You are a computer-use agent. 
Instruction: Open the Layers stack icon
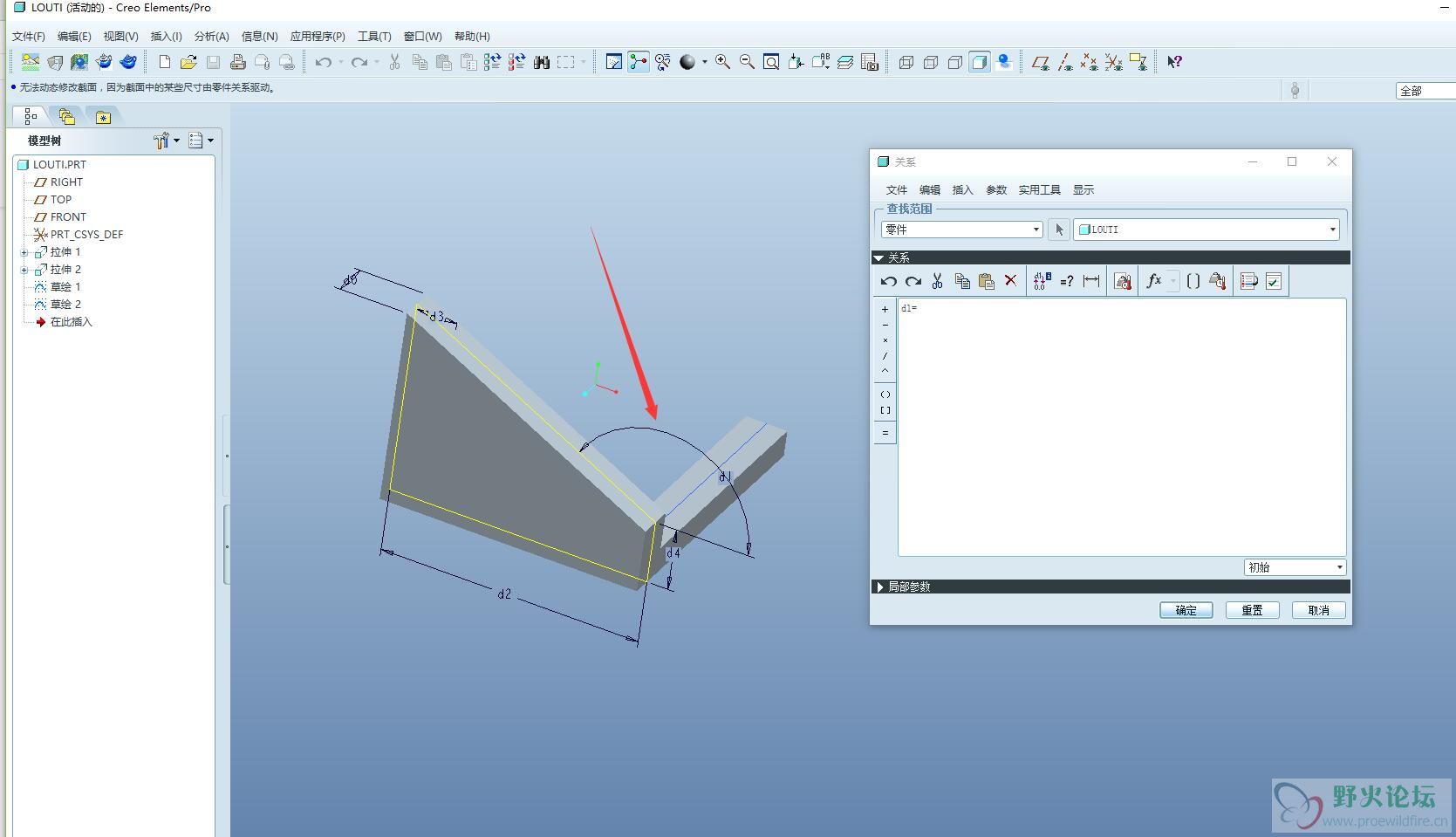845,62
